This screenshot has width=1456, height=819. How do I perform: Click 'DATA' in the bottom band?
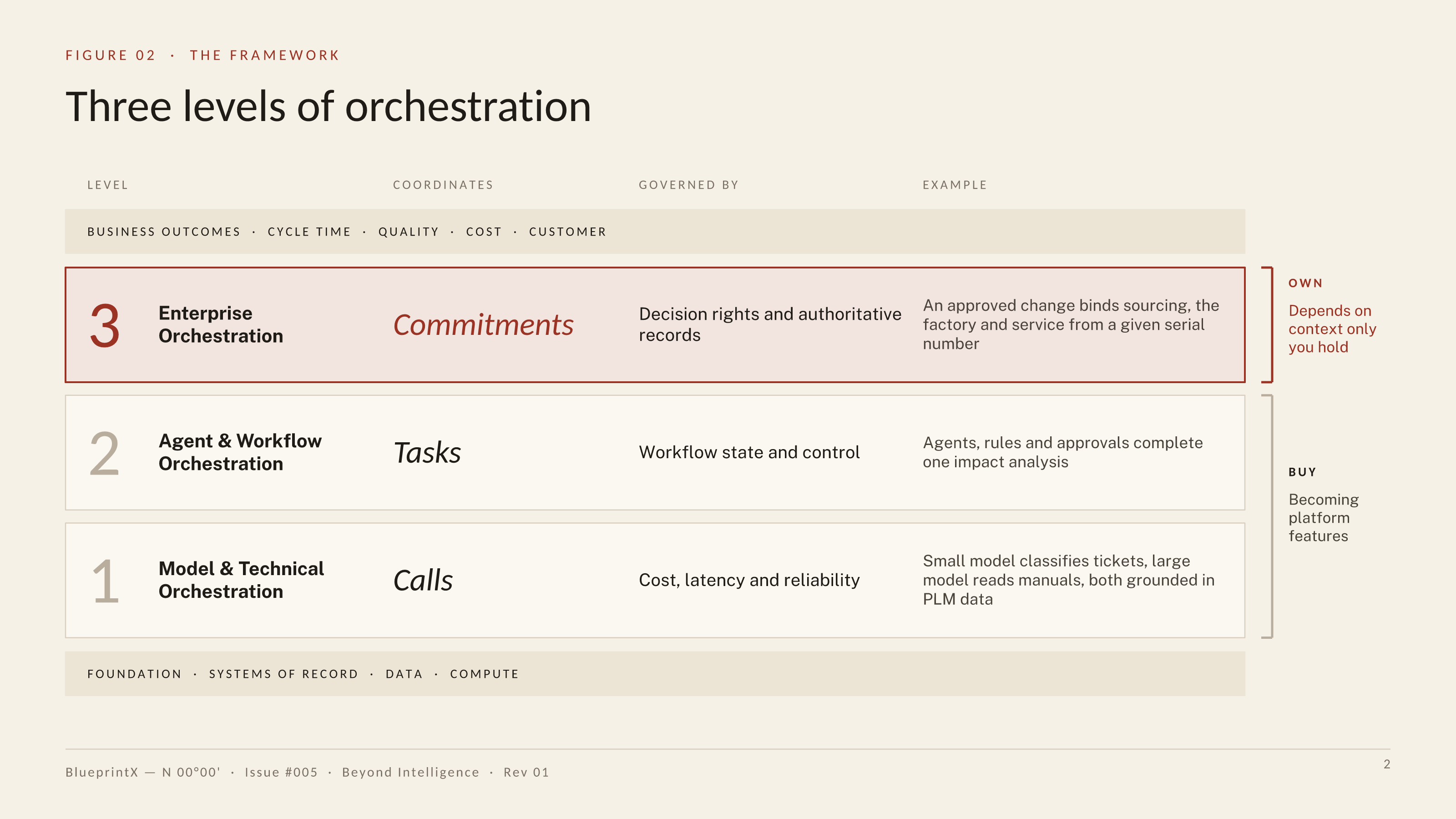click(404, 674)
